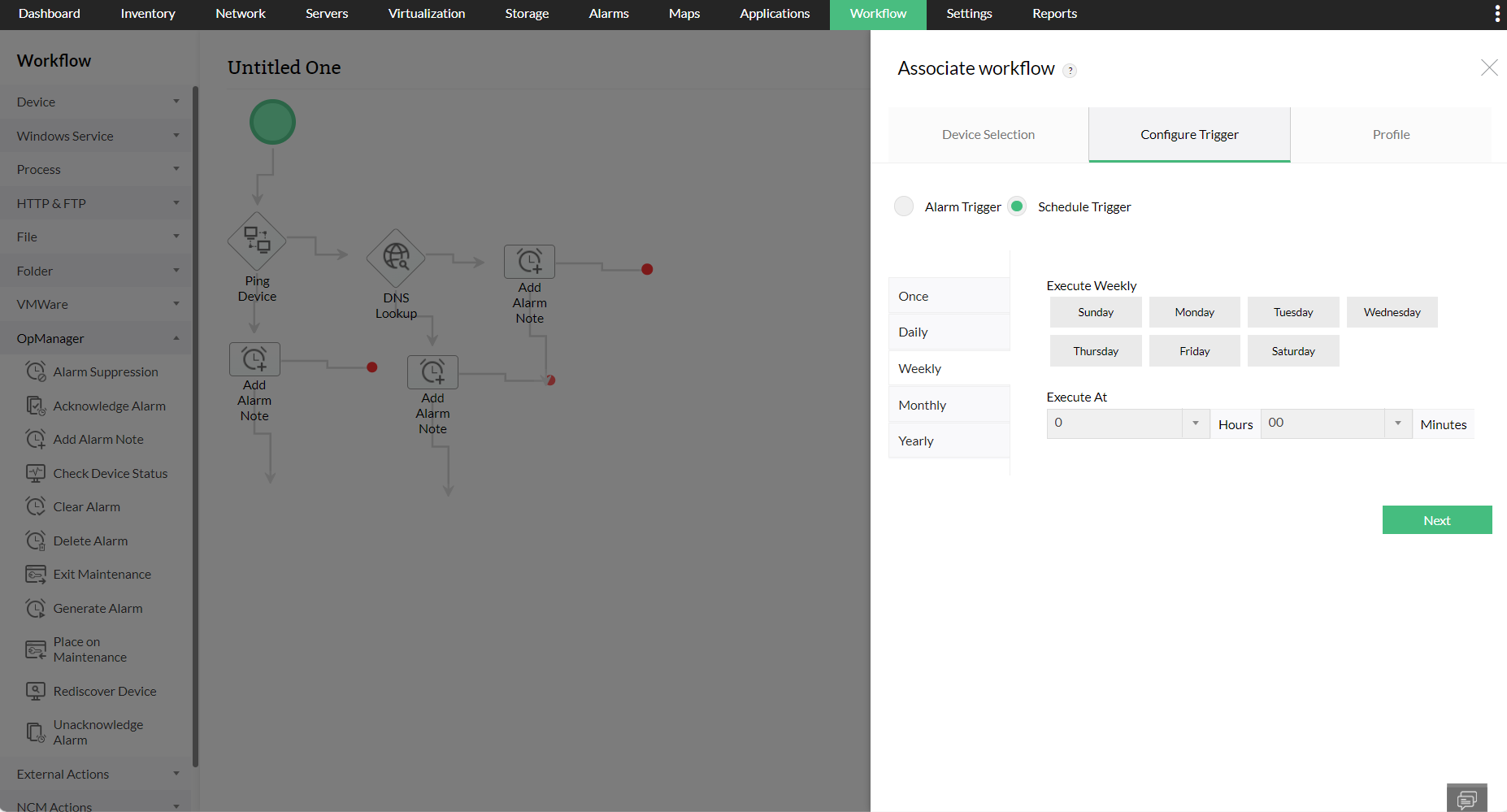This screenshot has height=812, width=1507.
Task: Click the Unacknowledge Alarm icon
Action: pos(36,732)
